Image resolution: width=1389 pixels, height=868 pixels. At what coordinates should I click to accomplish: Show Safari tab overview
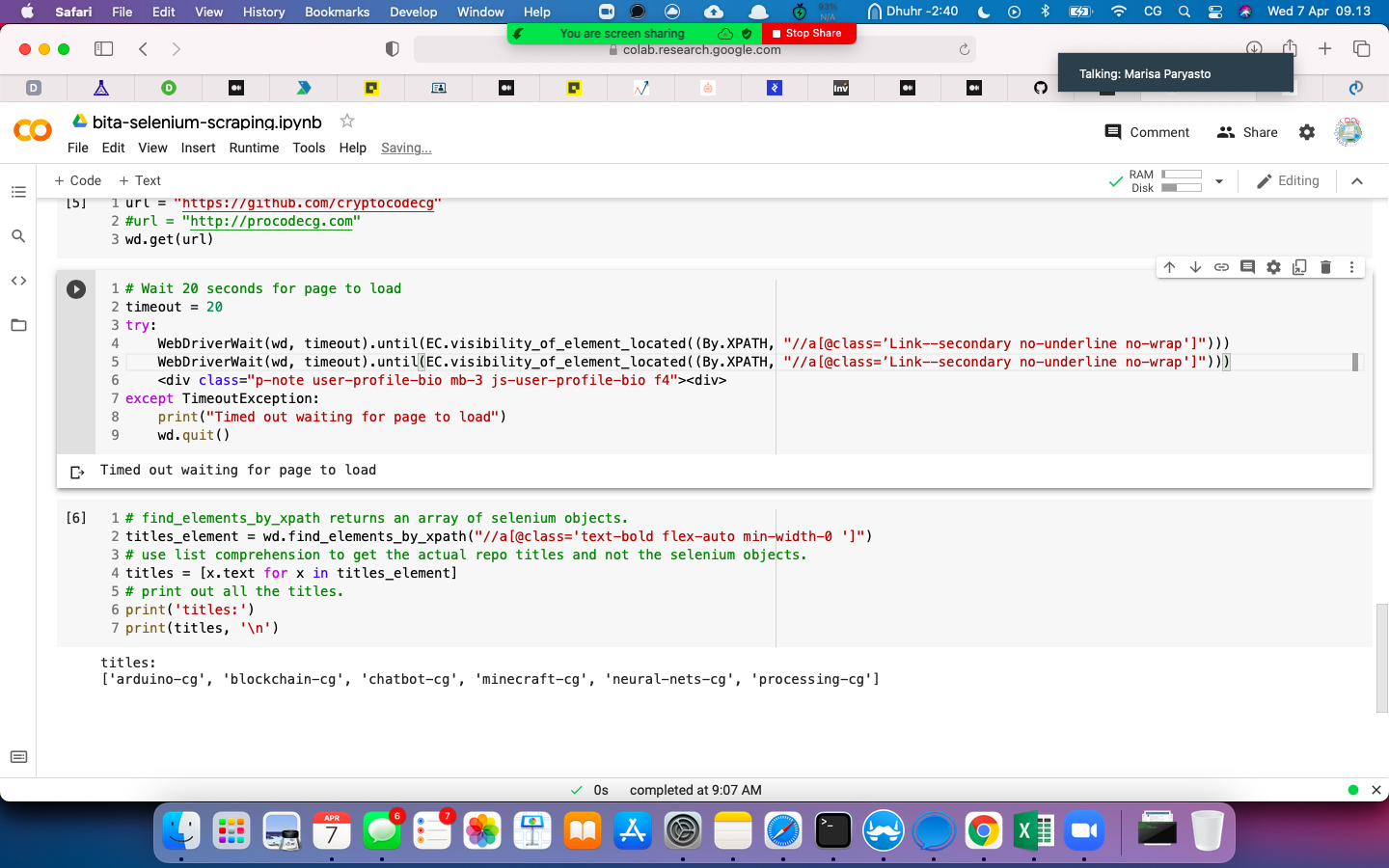[x=1361, y=48]
